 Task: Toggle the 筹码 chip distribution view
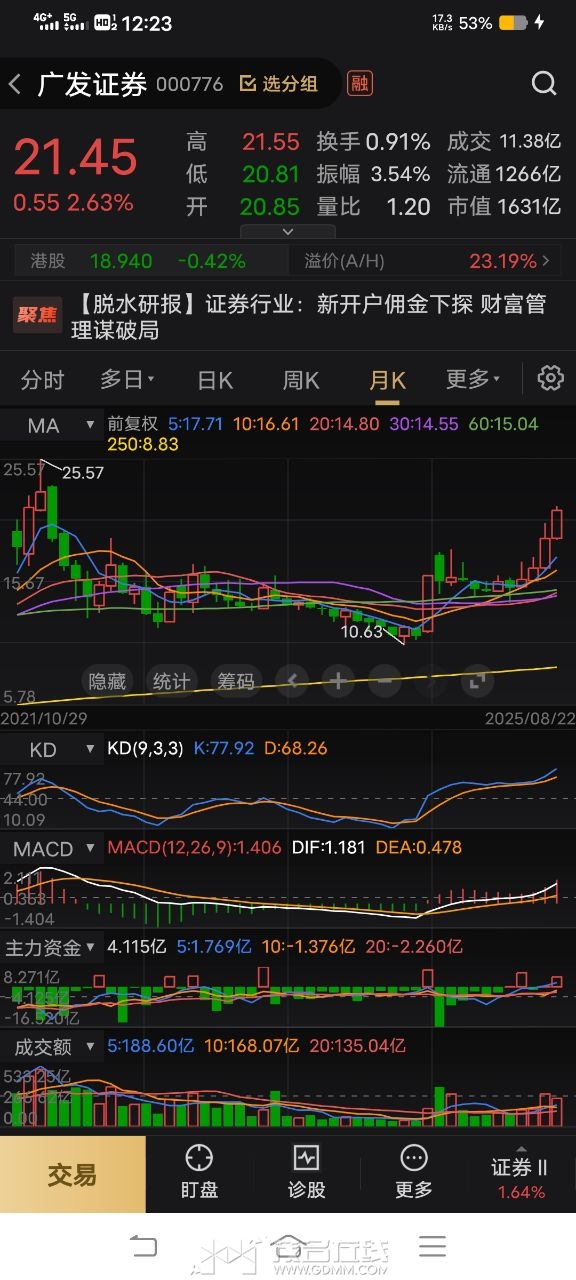236,682
